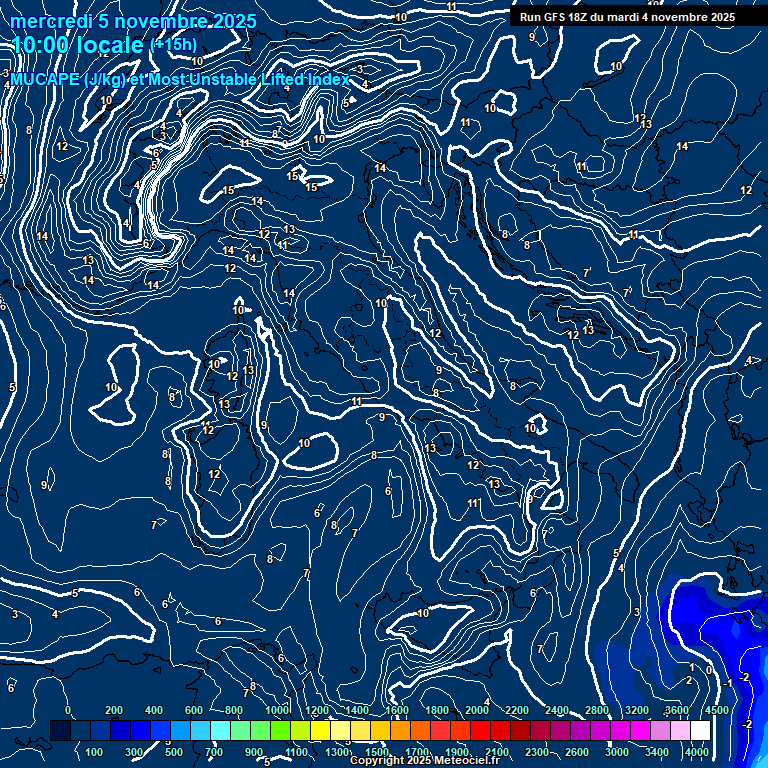Click the legend scale label "300"
The height and width of the screenshot is (768, 768).
134,752
